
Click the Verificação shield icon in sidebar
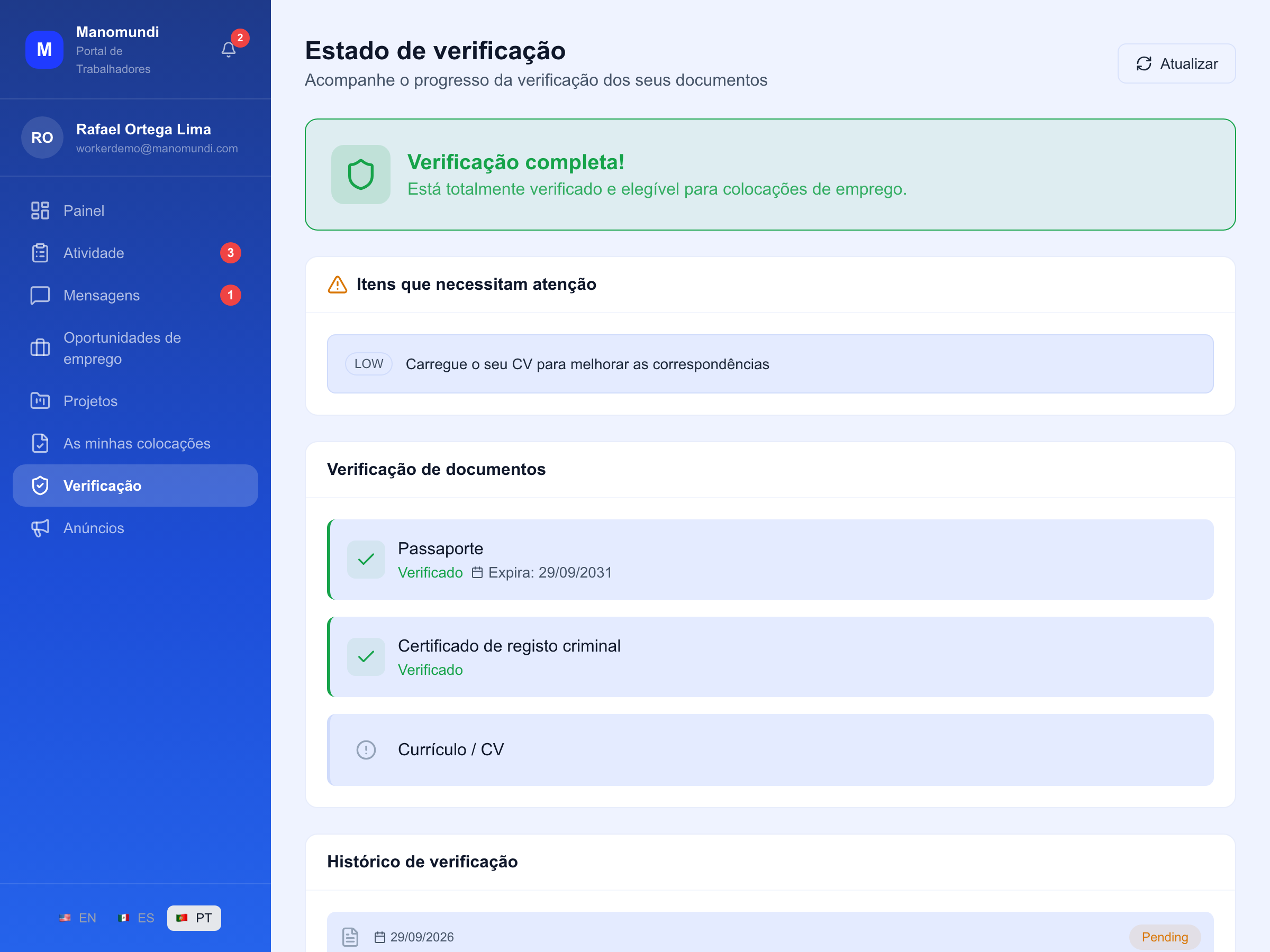point(40,486)
